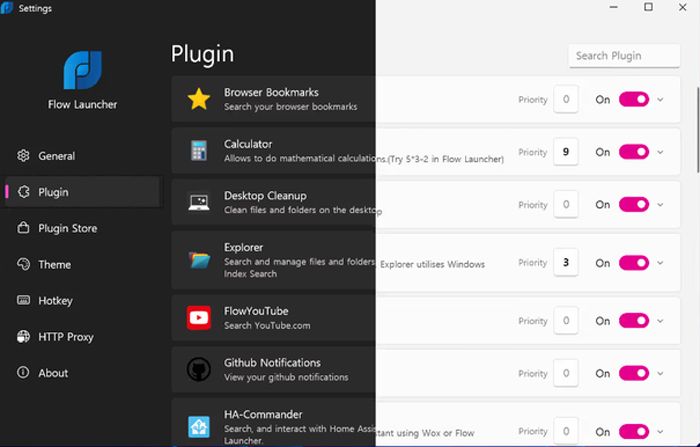
Task: Click 'Search YouTube.com' description text
Action: tap(267, 326)
